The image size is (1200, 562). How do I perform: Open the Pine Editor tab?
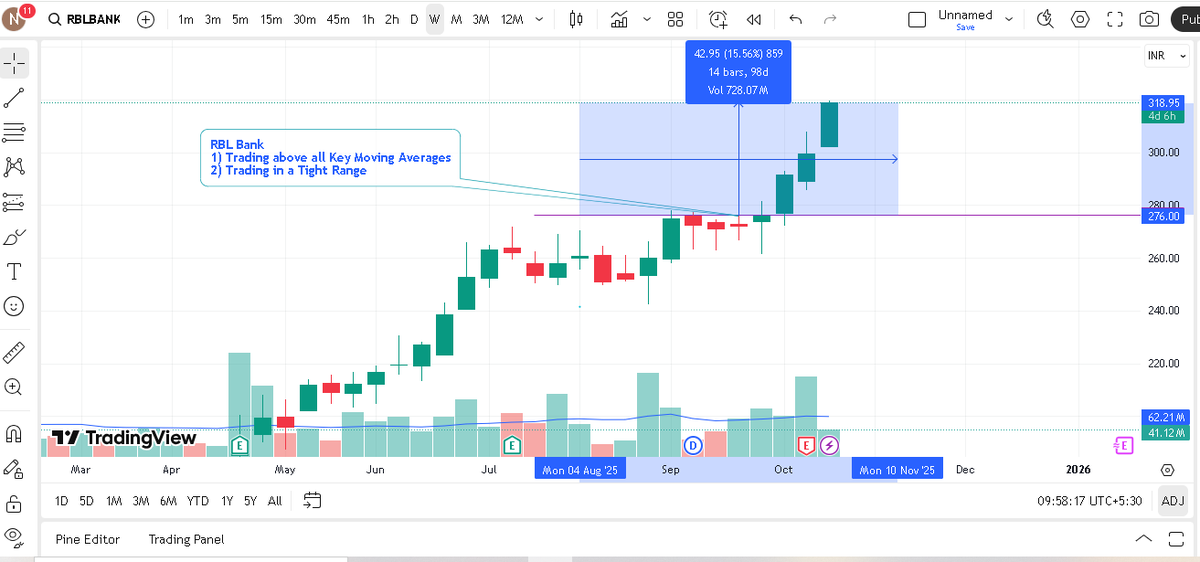pos(88,539)
